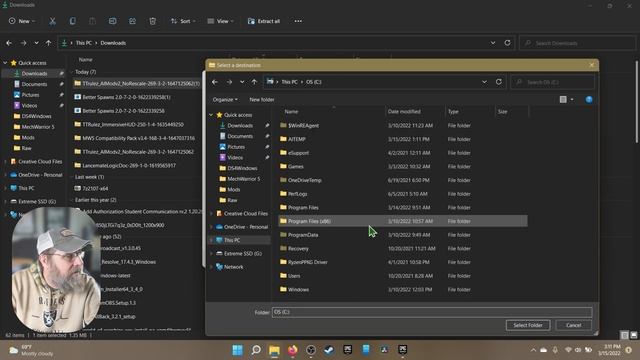Refresh the dialog's OS (C:) address bar

pos(499,82)
